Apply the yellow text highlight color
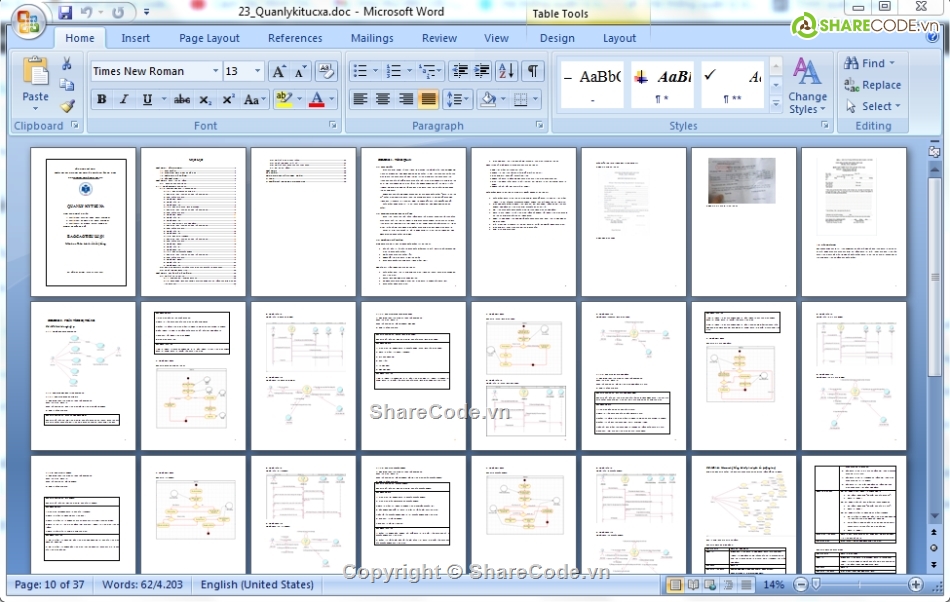950x602 pixels. 283,99
